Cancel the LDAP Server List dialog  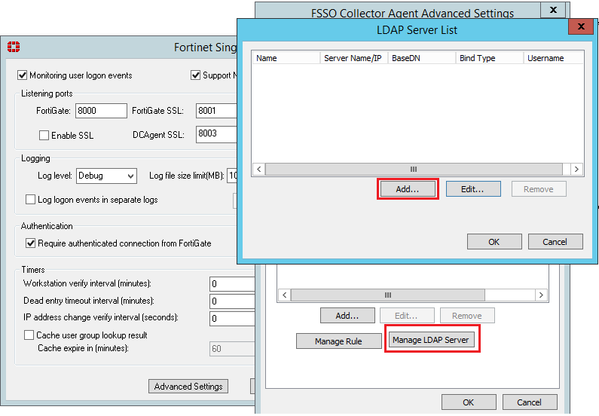pyautogui.click(x=555, y=242)
